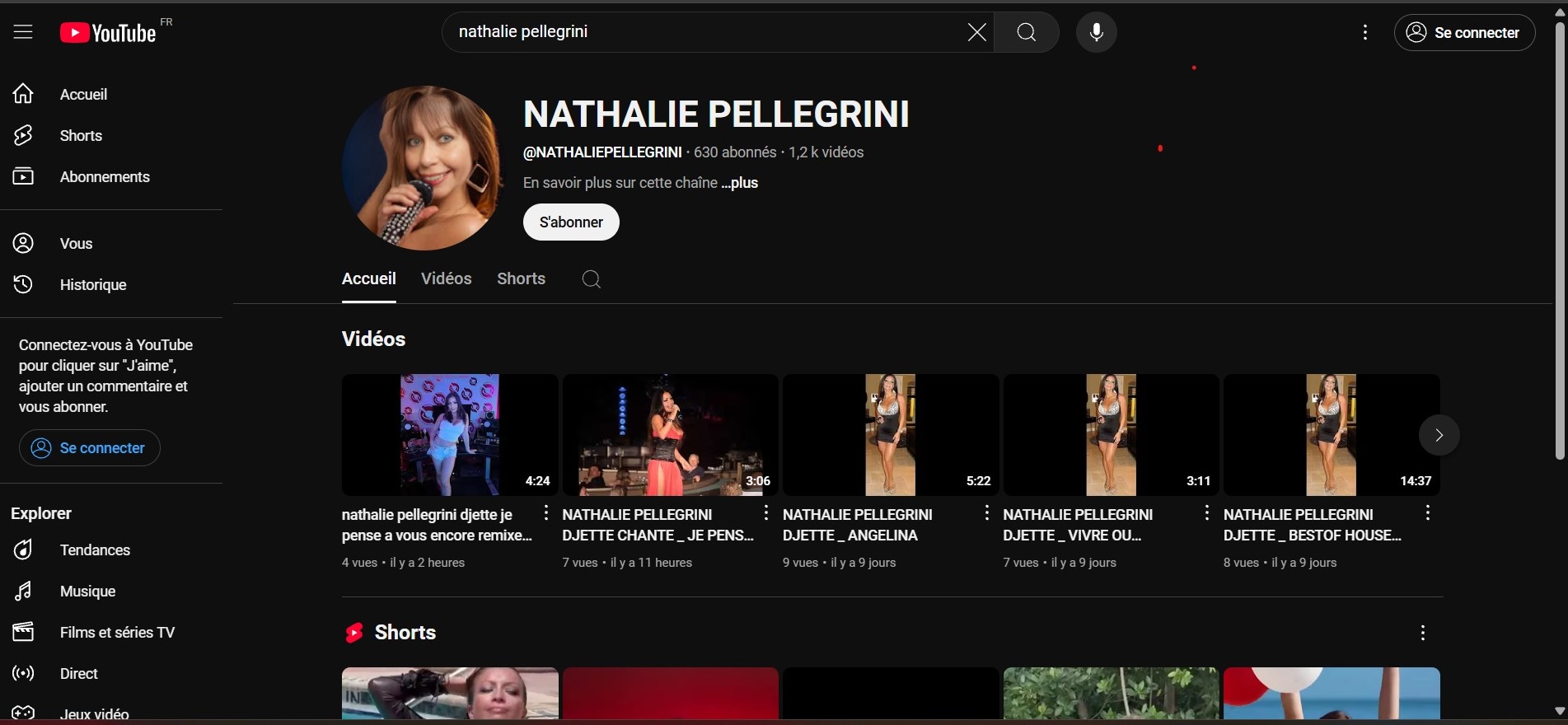Open title 'DJETTE _ ANGELINA'
1568x725 pixels.
point(858,525)
